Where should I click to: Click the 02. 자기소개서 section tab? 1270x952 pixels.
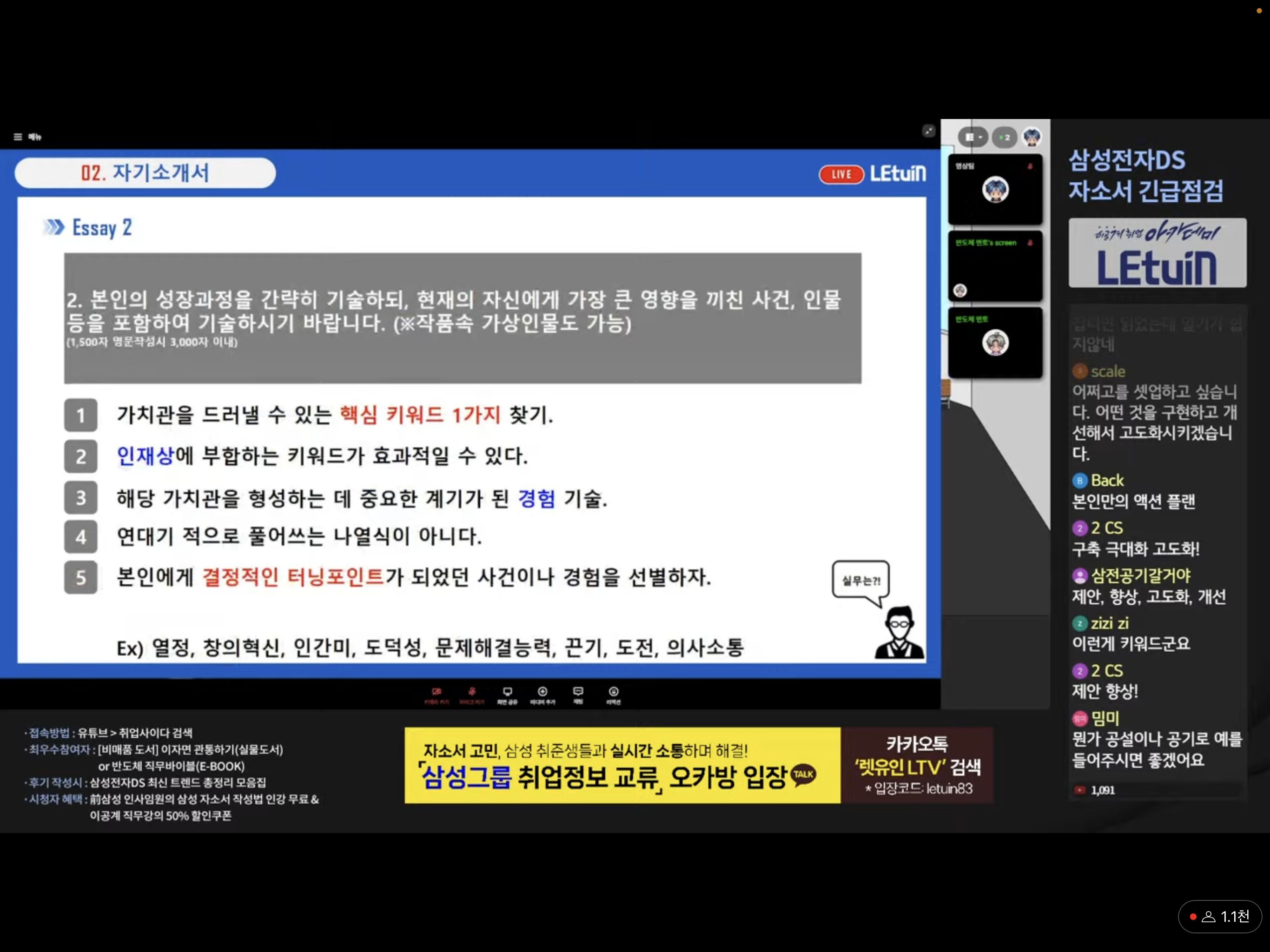pyautogui.click(x=145, y=173)
